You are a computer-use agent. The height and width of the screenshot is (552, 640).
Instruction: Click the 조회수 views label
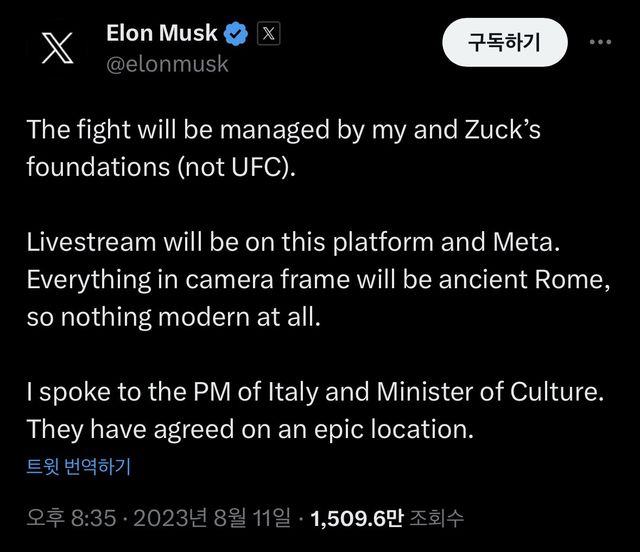[x=441, y=518]
